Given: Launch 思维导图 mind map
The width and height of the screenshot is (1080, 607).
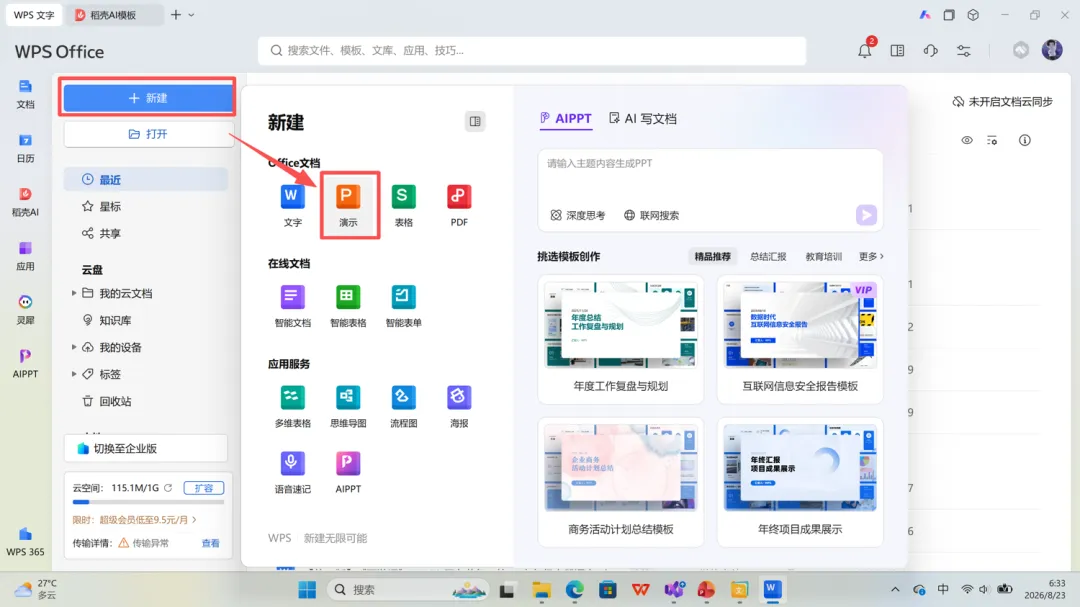Looking at the screenshot, I should (x=348, y=407).
